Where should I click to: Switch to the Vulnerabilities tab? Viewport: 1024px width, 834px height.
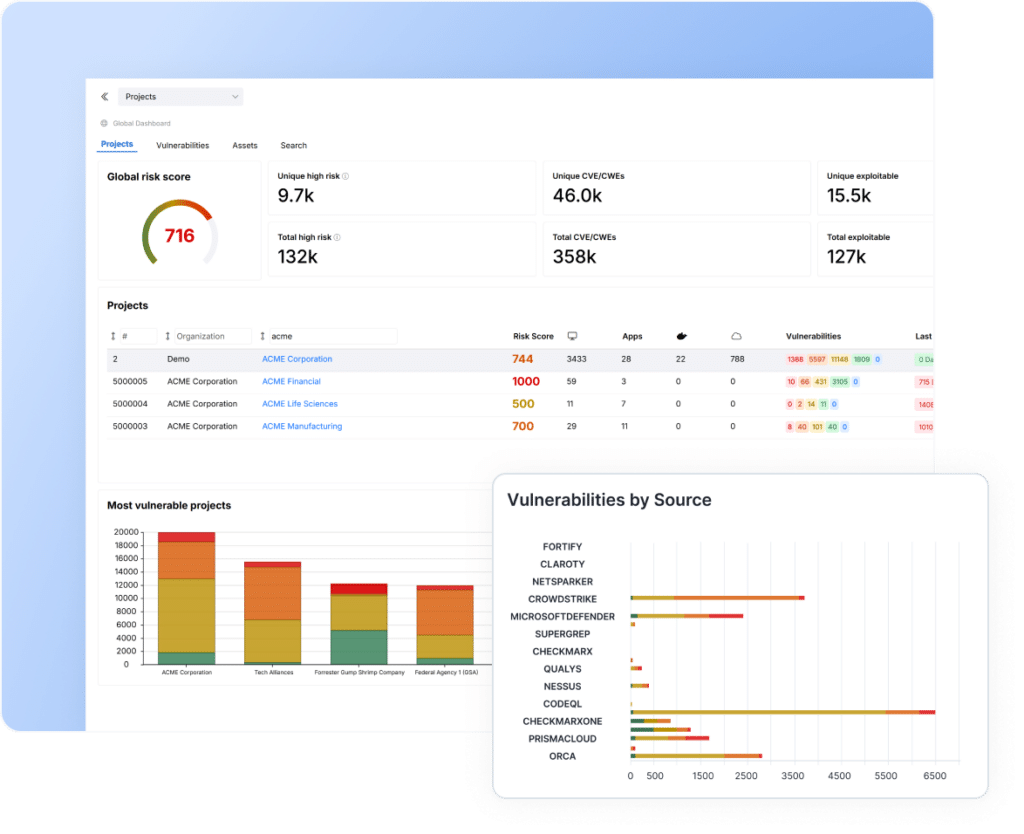pyautogui.click(x=181, y=145)
